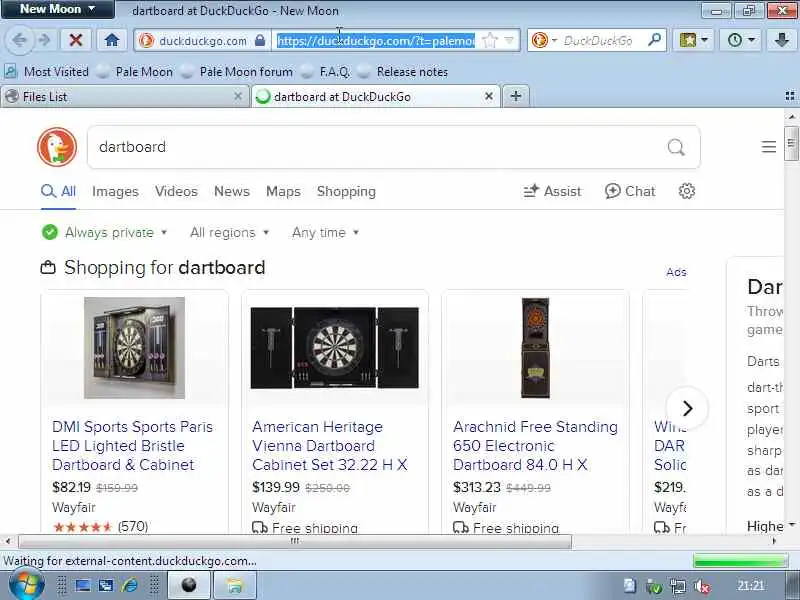Open the New Moon application menu
This screenshot has width=800, height=600.
(x=57, y=9)
